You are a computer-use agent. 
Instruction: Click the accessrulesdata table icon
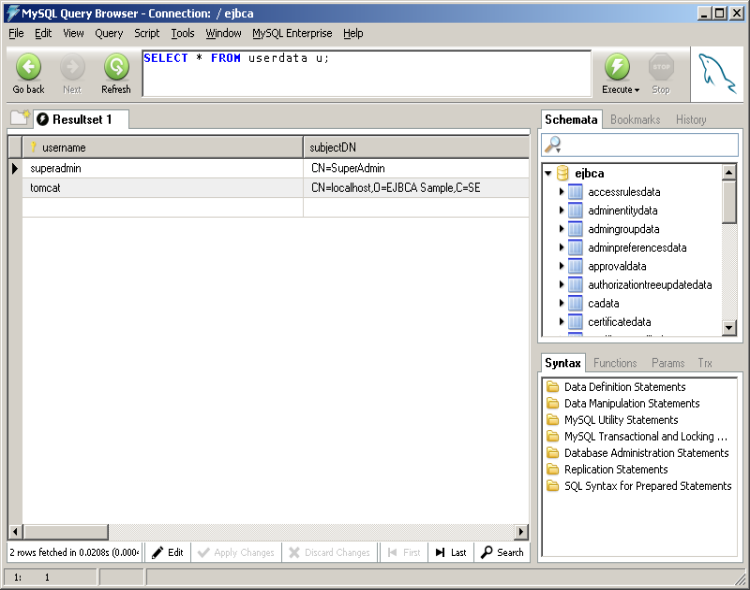(575, 192)
